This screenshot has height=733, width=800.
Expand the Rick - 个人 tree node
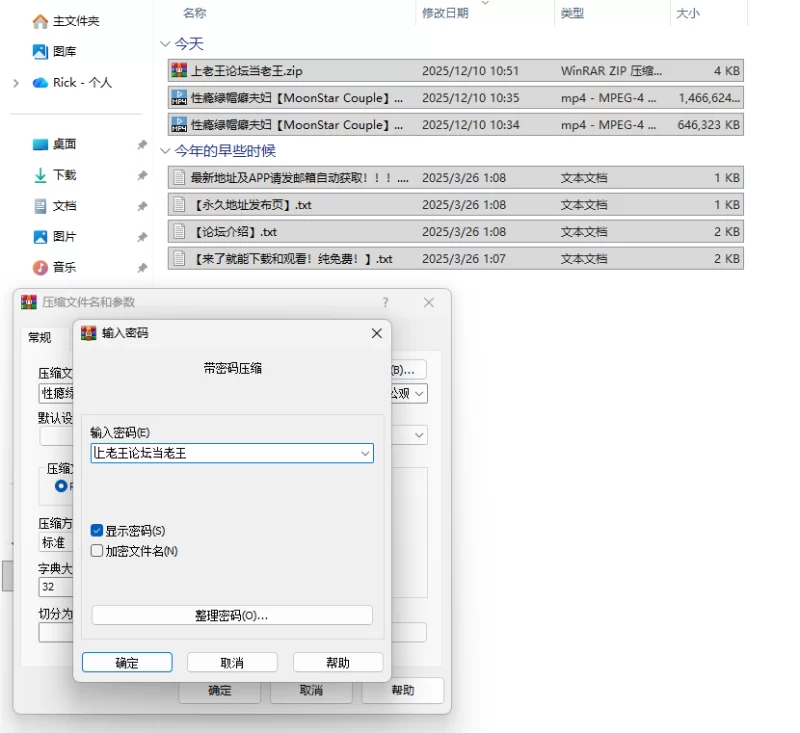pyautogui.click(x=16, y=83)
